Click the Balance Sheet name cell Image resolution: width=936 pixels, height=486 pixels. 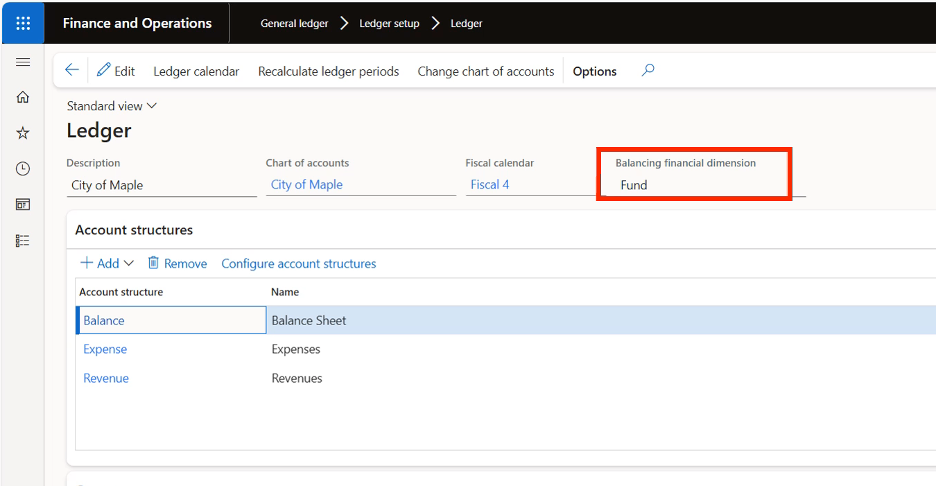click(x=309, y=321)
